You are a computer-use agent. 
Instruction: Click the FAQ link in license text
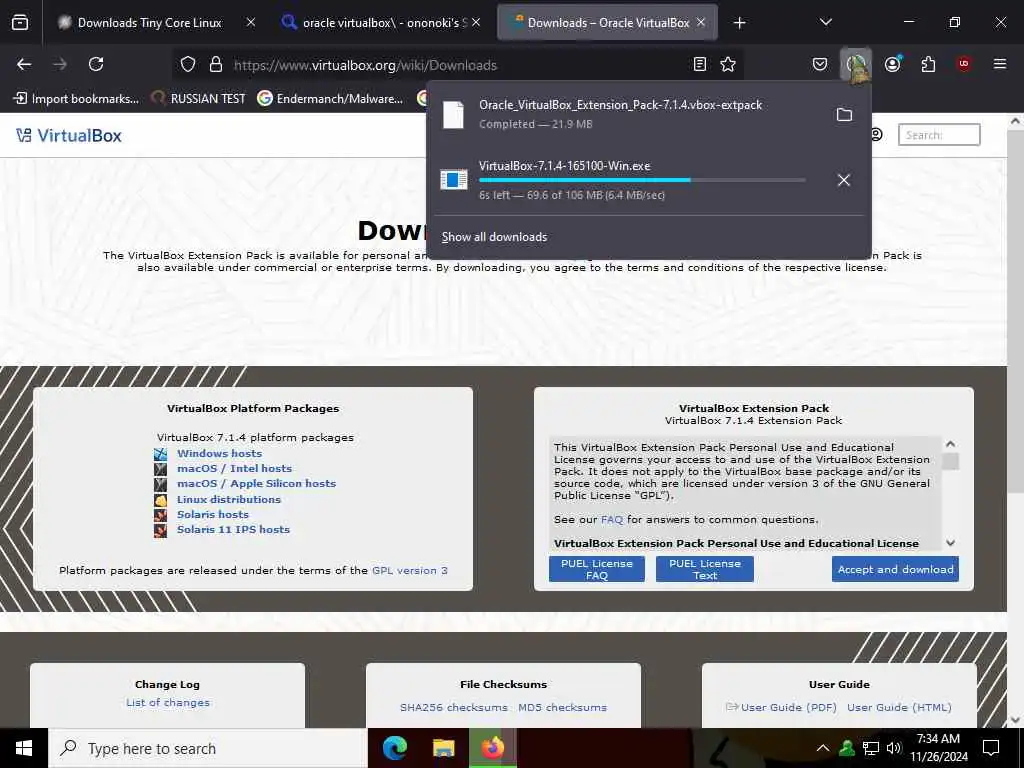[612, 520]
